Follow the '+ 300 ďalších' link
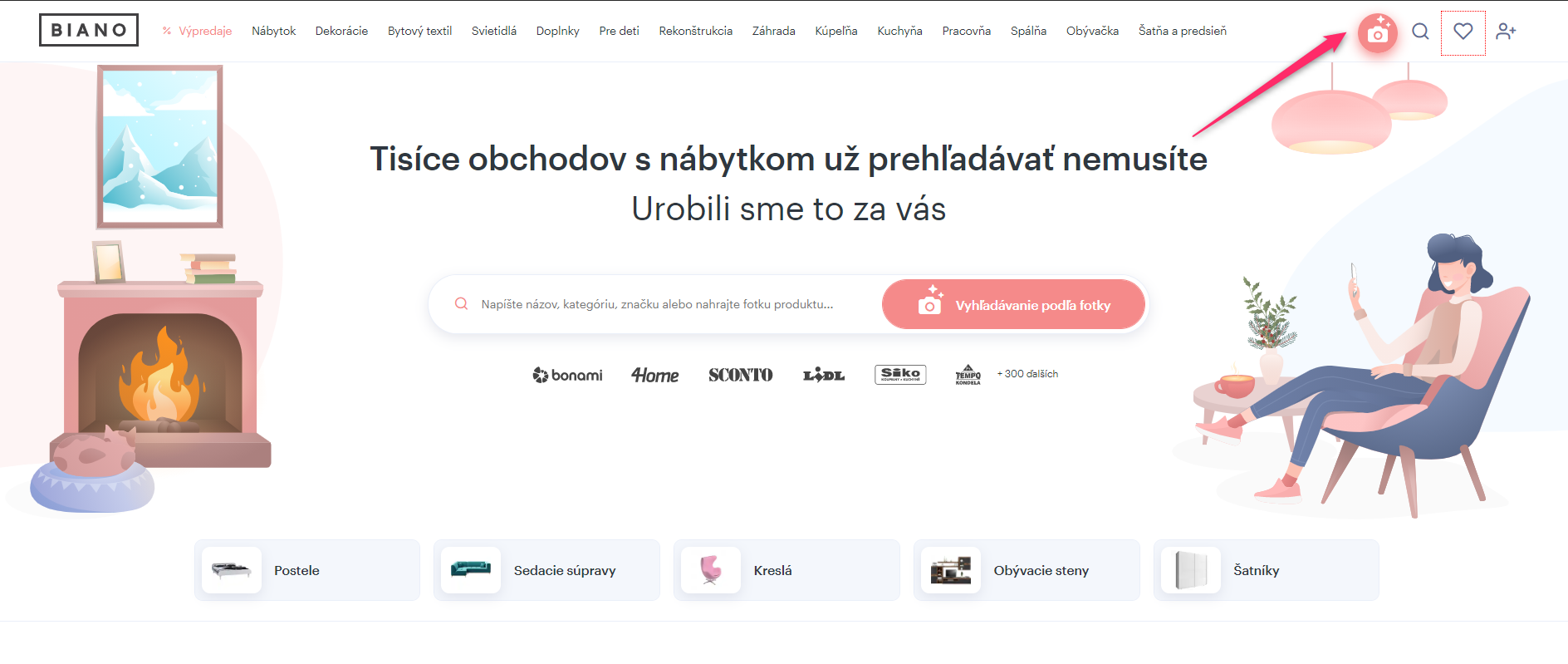Screen dimensions: 1568x664 (x=1027, y=374)
